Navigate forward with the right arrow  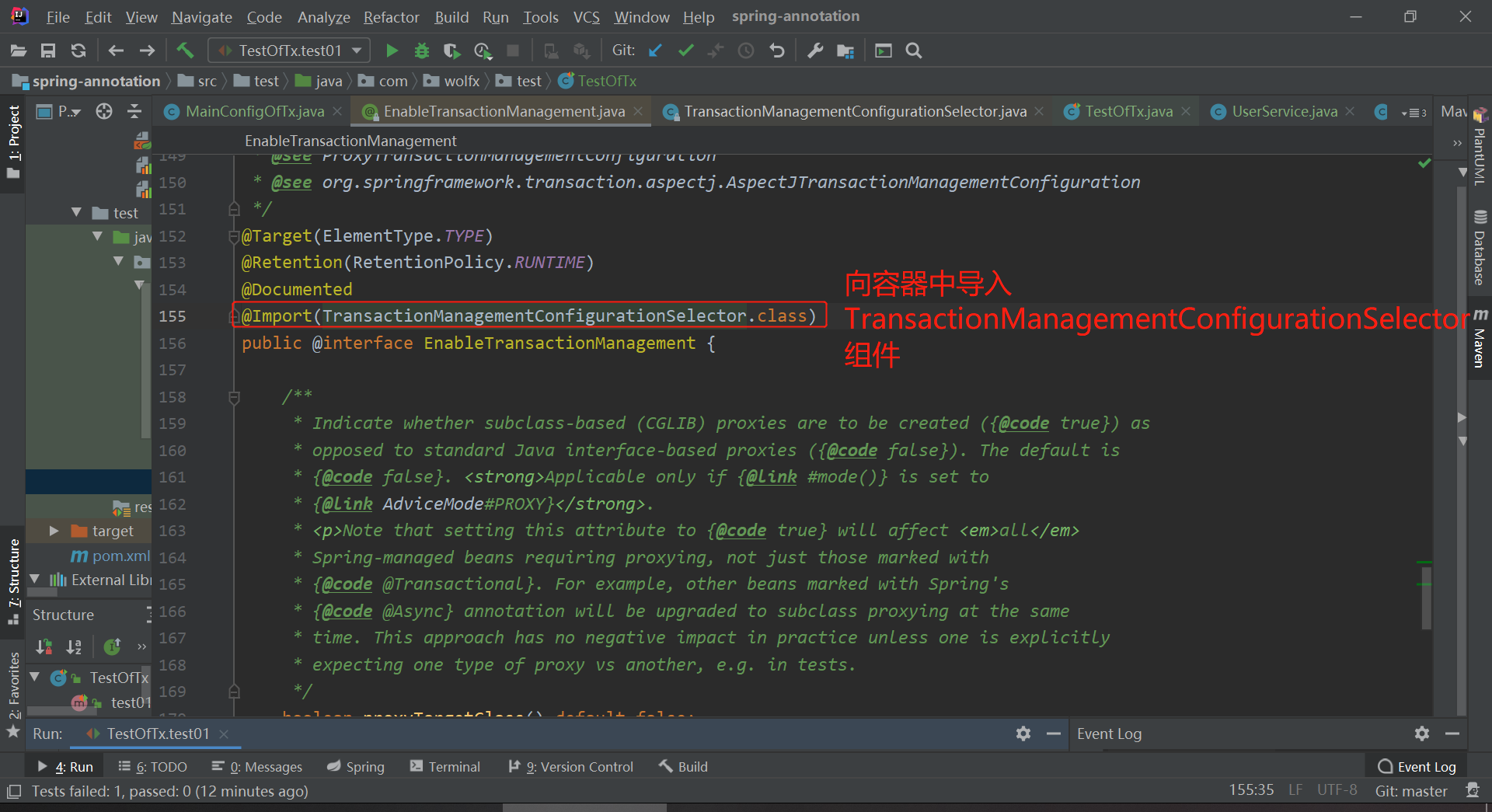click(x=147, y=51)
